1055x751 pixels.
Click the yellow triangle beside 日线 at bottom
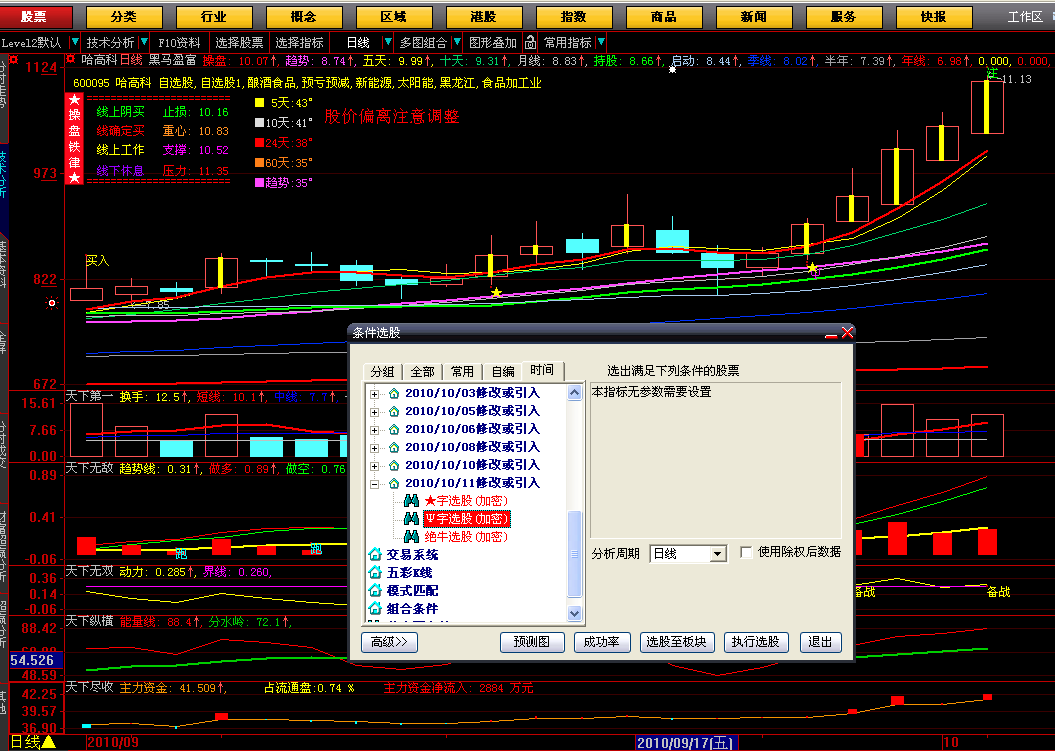(48, 743)
